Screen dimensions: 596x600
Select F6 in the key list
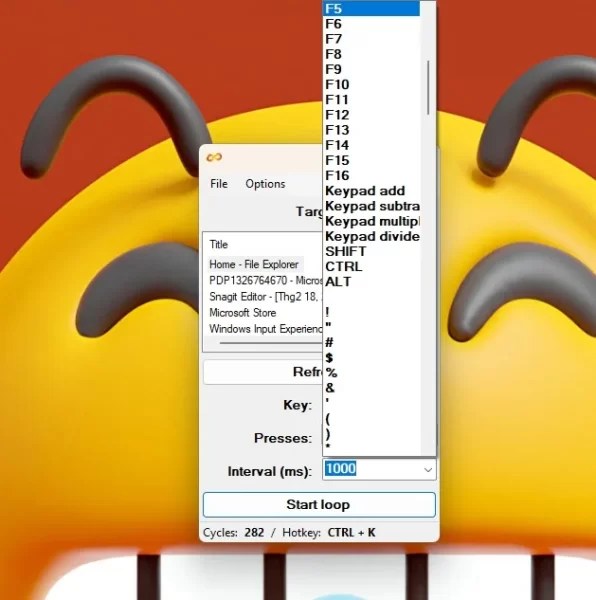(371, 24)
